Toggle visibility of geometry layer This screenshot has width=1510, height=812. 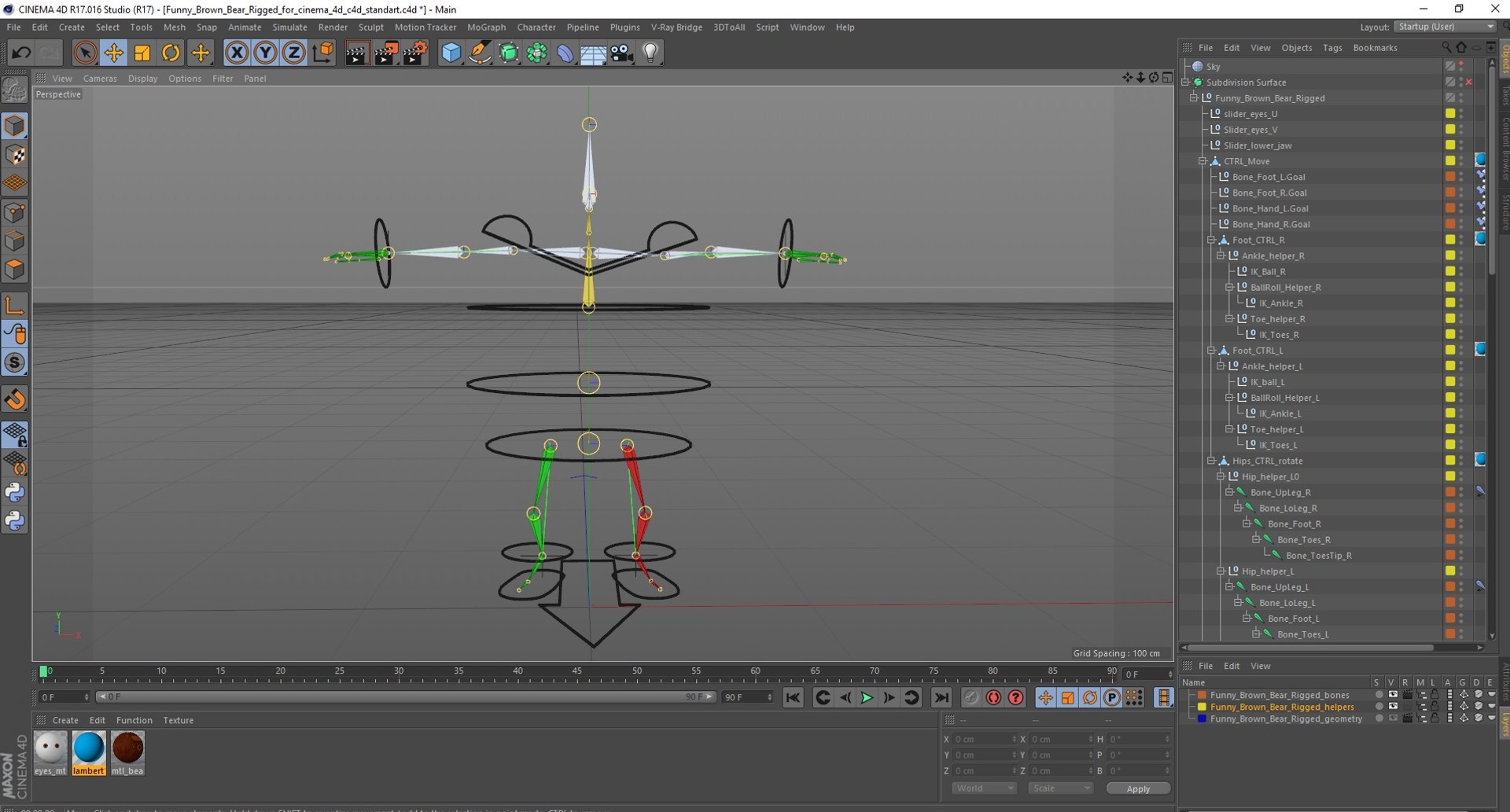pyautogui.click(x=1393, y=718)
